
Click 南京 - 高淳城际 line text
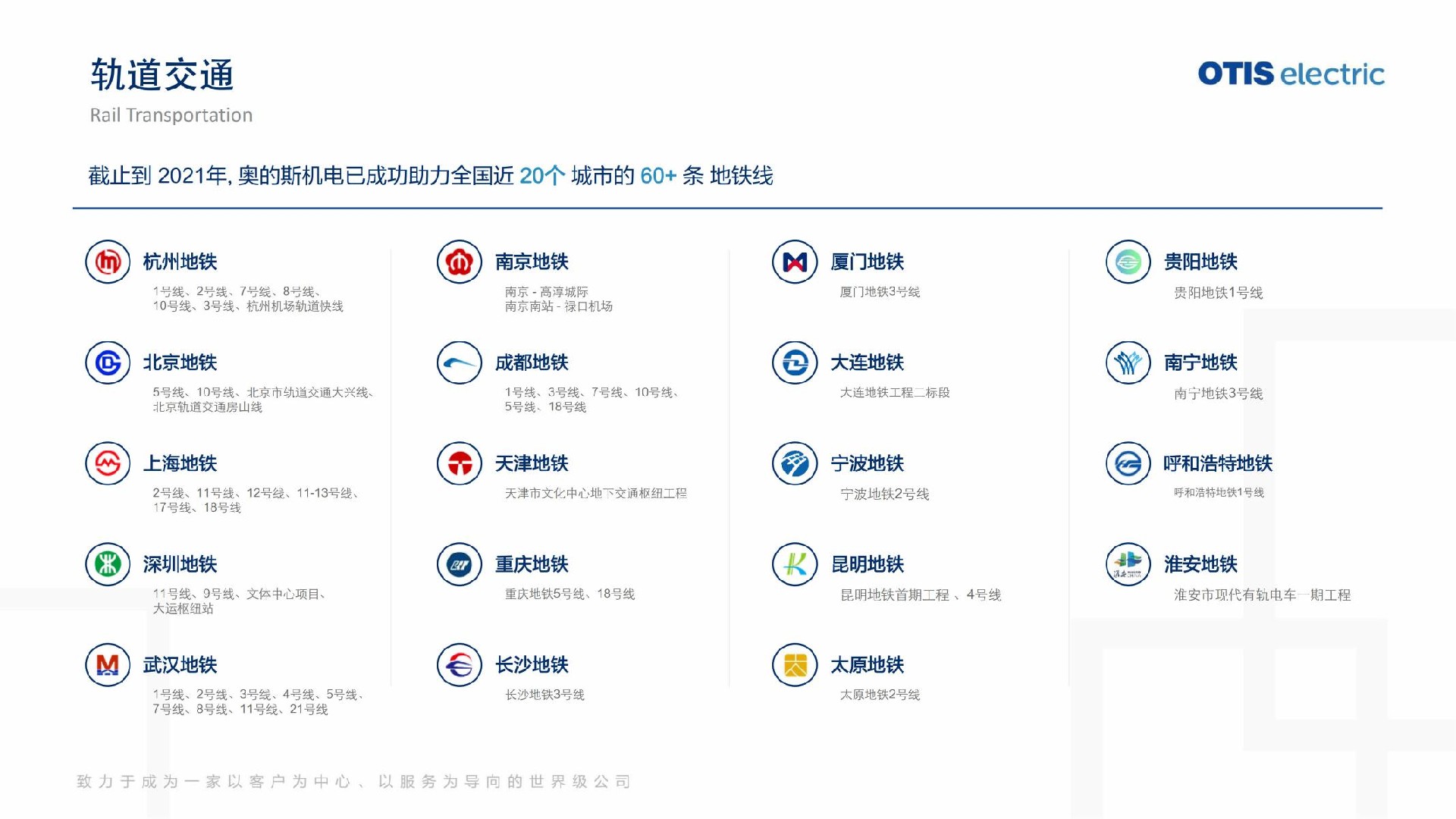coord(547,292)
